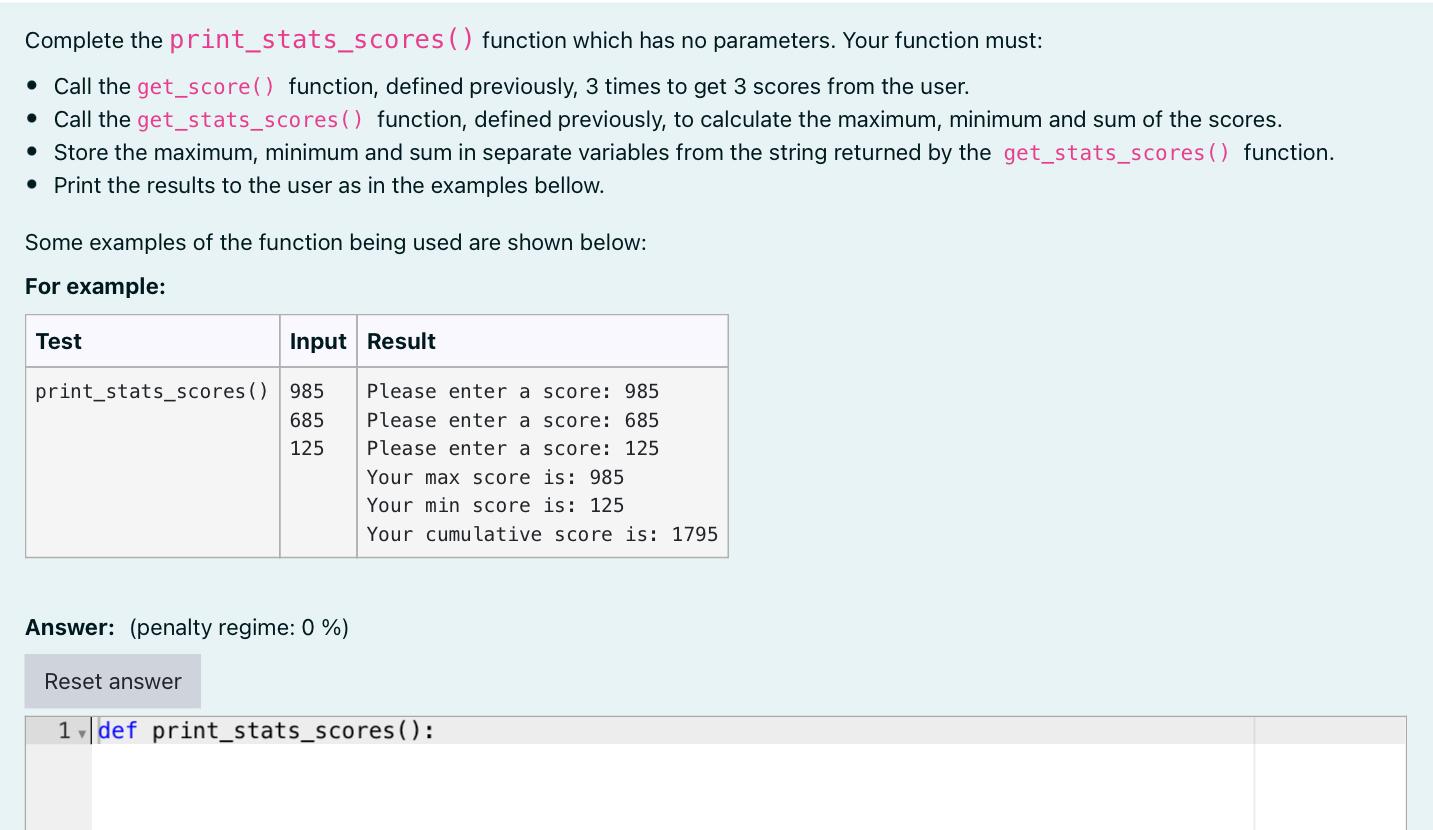1433x830 pixels.
Task: Click the Input column header
Action: point(318,341)
